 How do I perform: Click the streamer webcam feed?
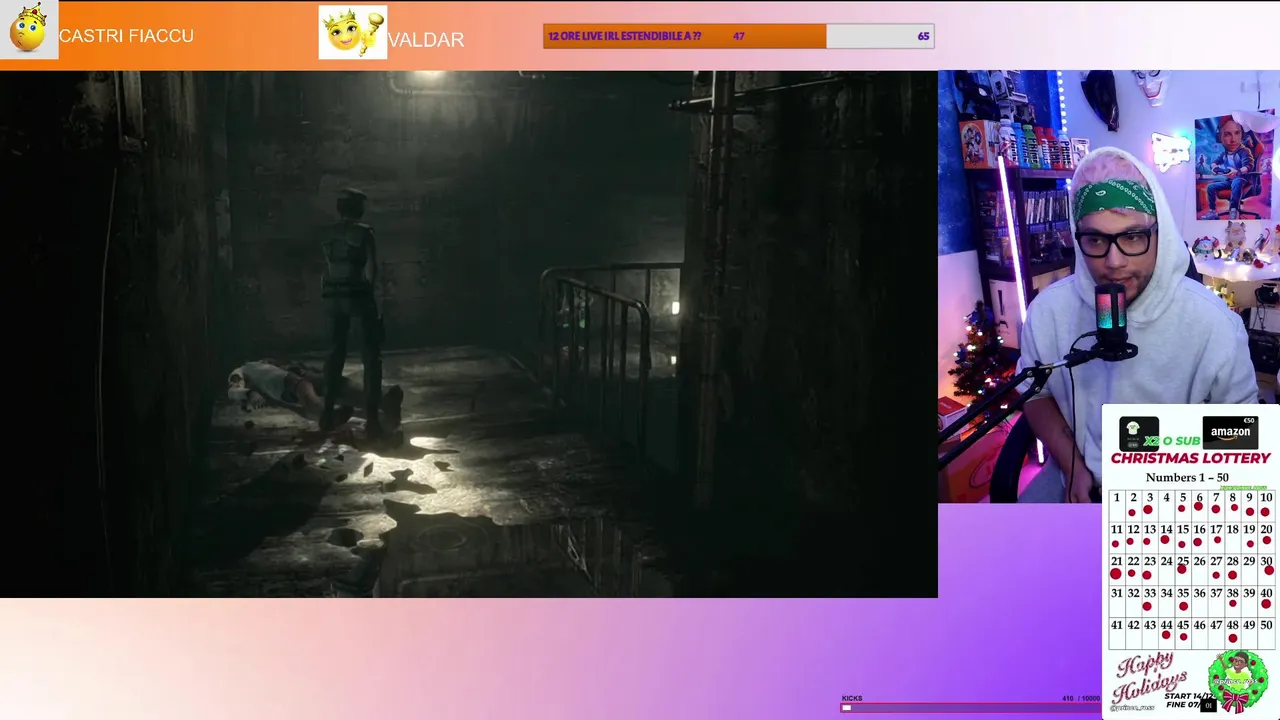[x=1109, y=286]
